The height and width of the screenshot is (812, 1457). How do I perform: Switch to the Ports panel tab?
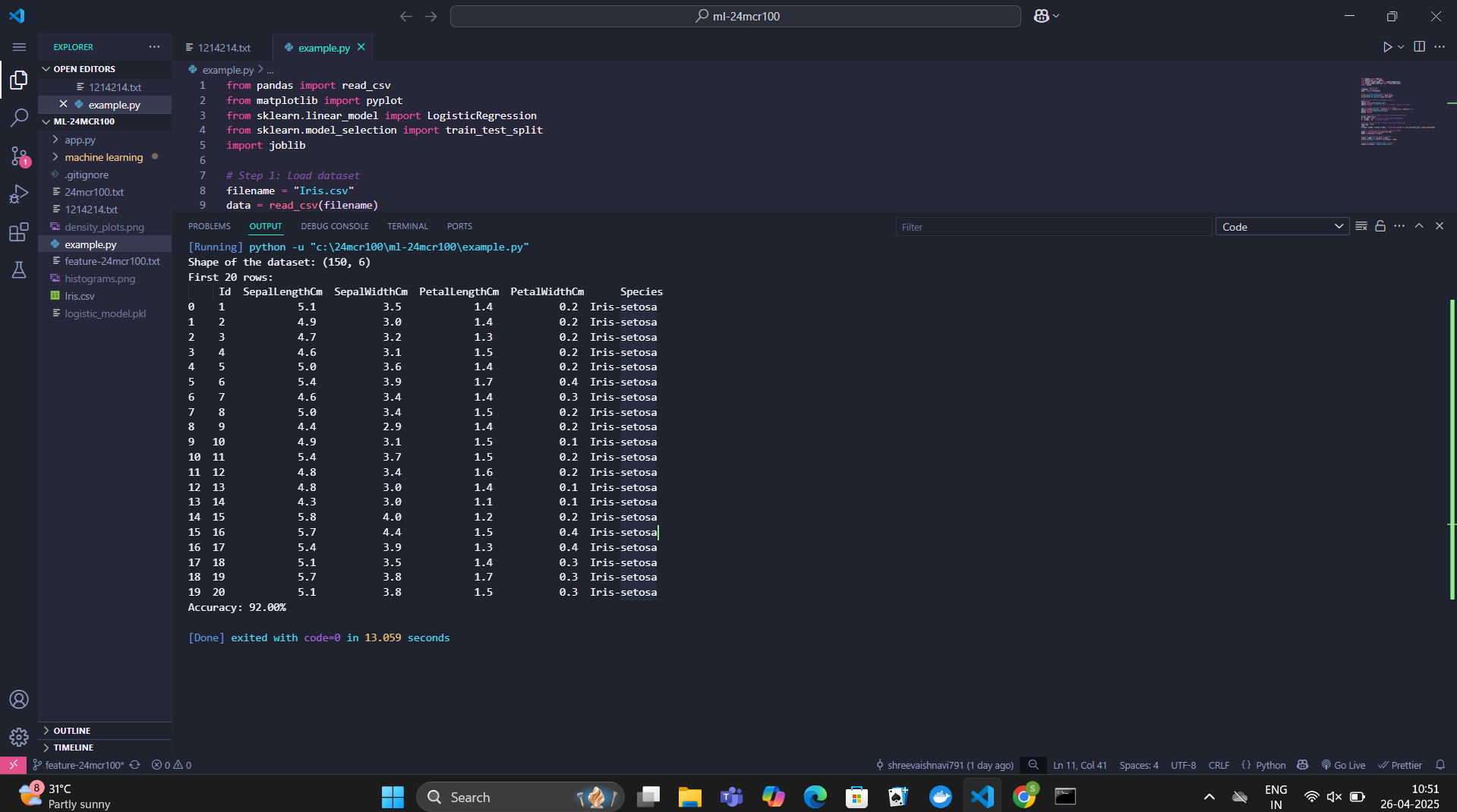[x=459, y=226]
